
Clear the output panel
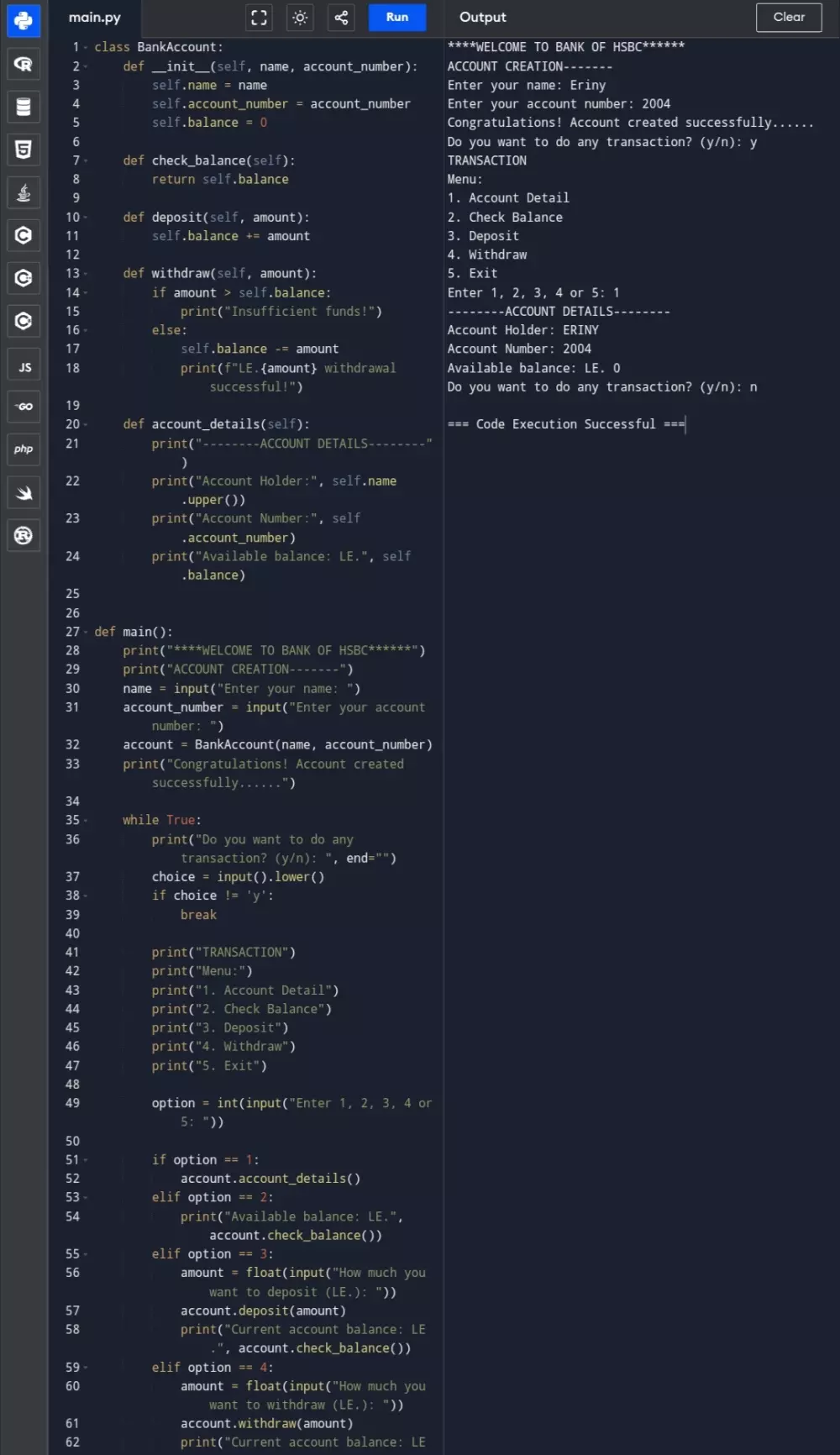[789, 18]
